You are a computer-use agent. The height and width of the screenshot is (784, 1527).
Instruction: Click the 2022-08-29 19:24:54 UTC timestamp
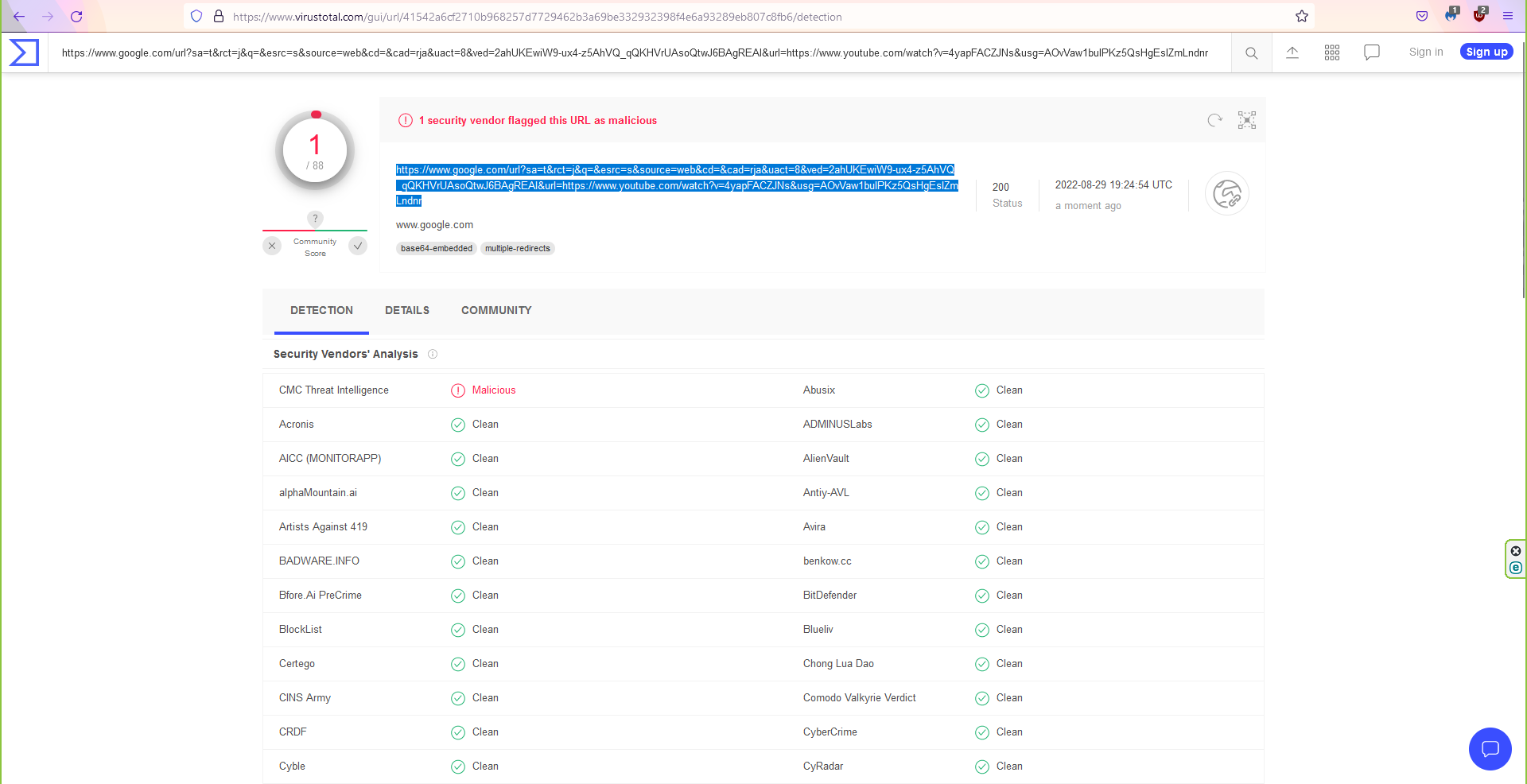point(1113,185)
